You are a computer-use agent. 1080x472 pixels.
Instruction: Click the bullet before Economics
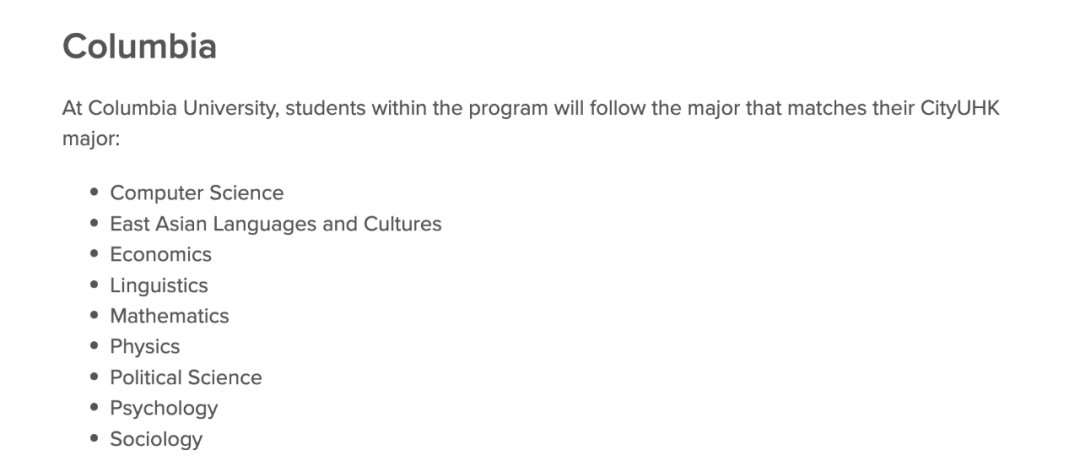94,254
